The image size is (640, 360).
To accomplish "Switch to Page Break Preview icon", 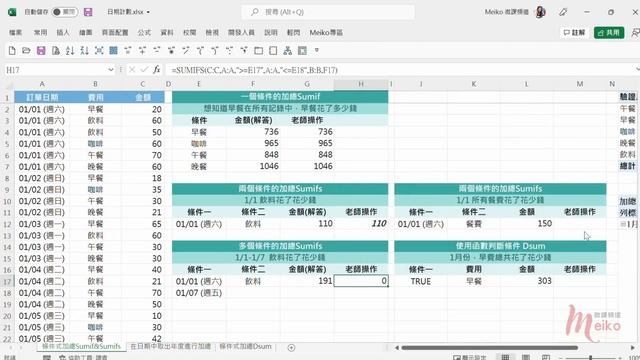I will coord(546,357).
